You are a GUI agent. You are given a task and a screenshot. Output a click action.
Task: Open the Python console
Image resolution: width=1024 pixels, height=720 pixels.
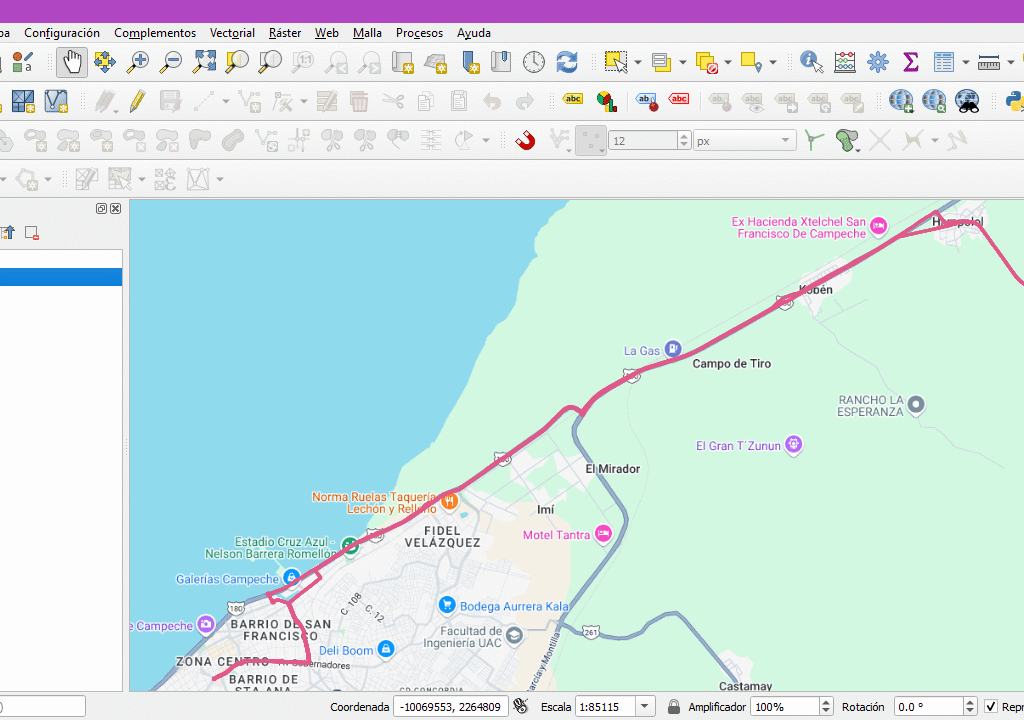[x=1015, y=101]
